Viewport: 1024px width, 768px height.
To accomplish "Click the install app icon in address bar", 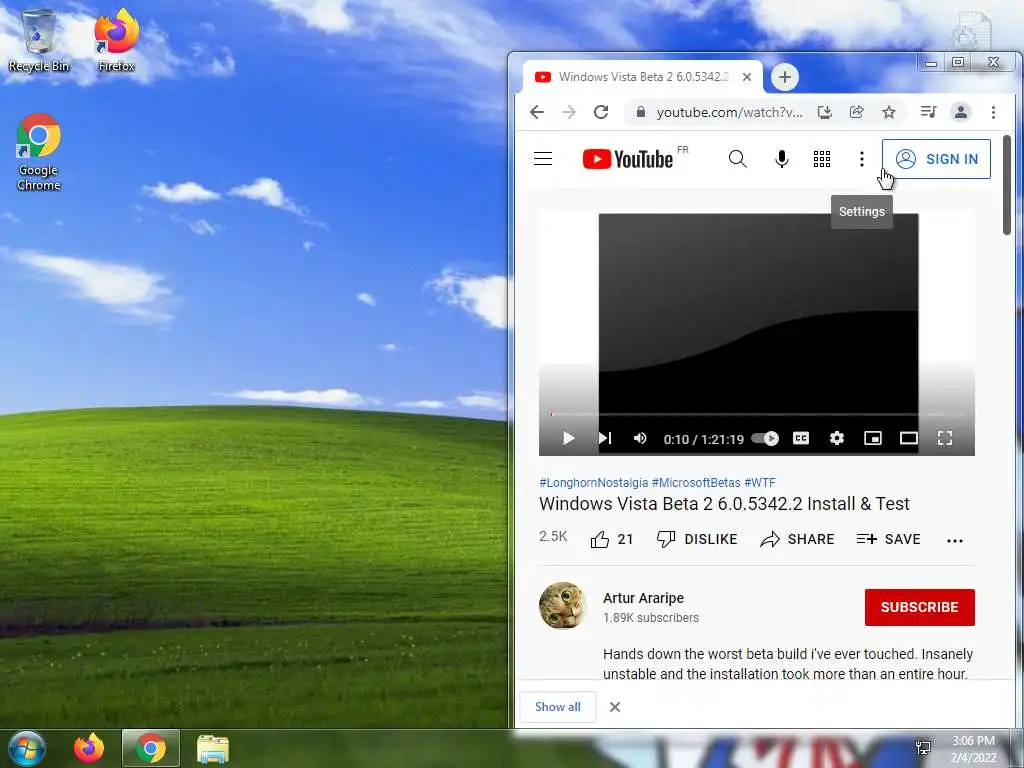I will click(x=825, y=112).
